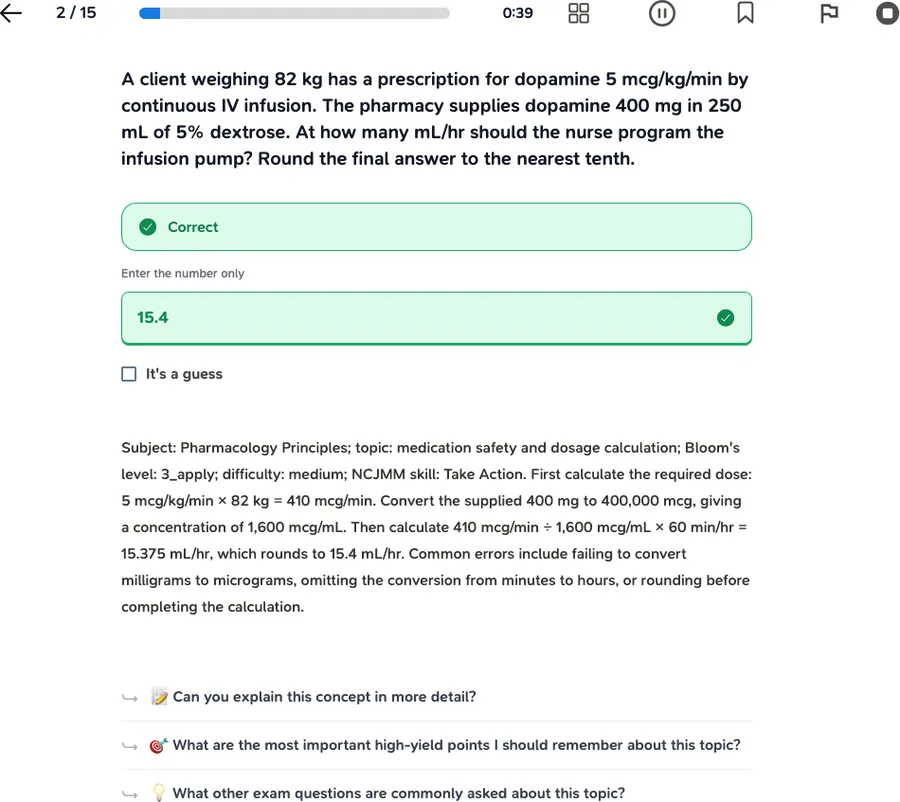This screenshot has width=900, height=802.
Task: Click the answer field showing 15.4
Action: click(436, 318)
